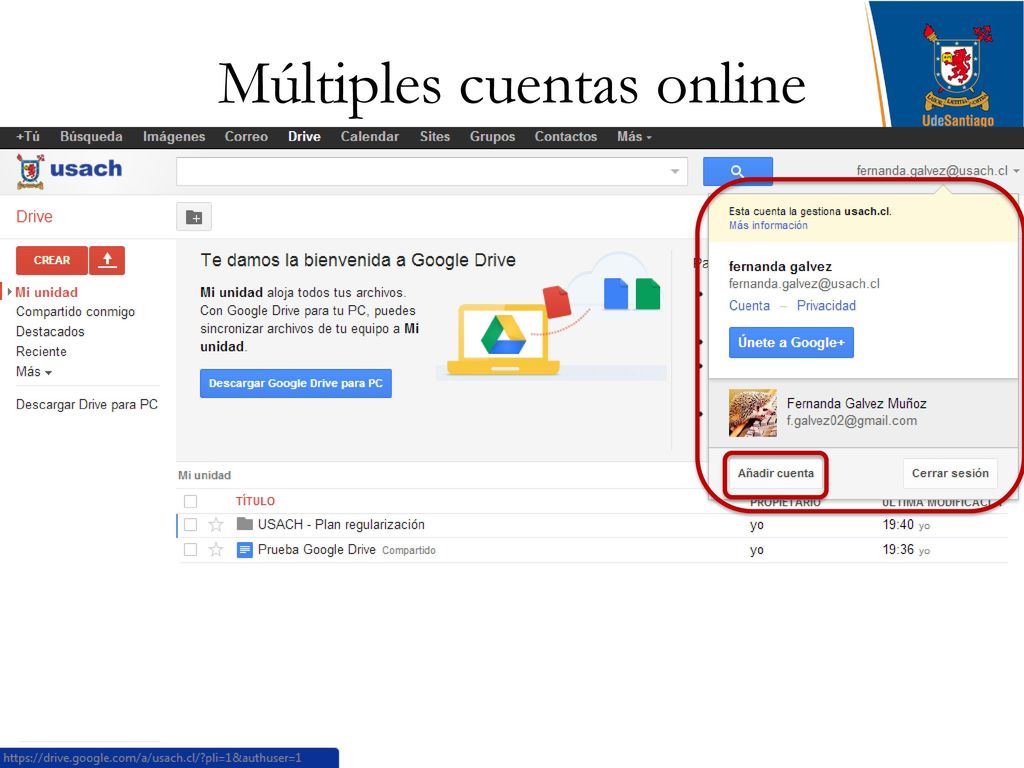Click the Google Drive laptop illustration
The width and height of the screenshot is (1024, 768).
click(x=503, y=340)
